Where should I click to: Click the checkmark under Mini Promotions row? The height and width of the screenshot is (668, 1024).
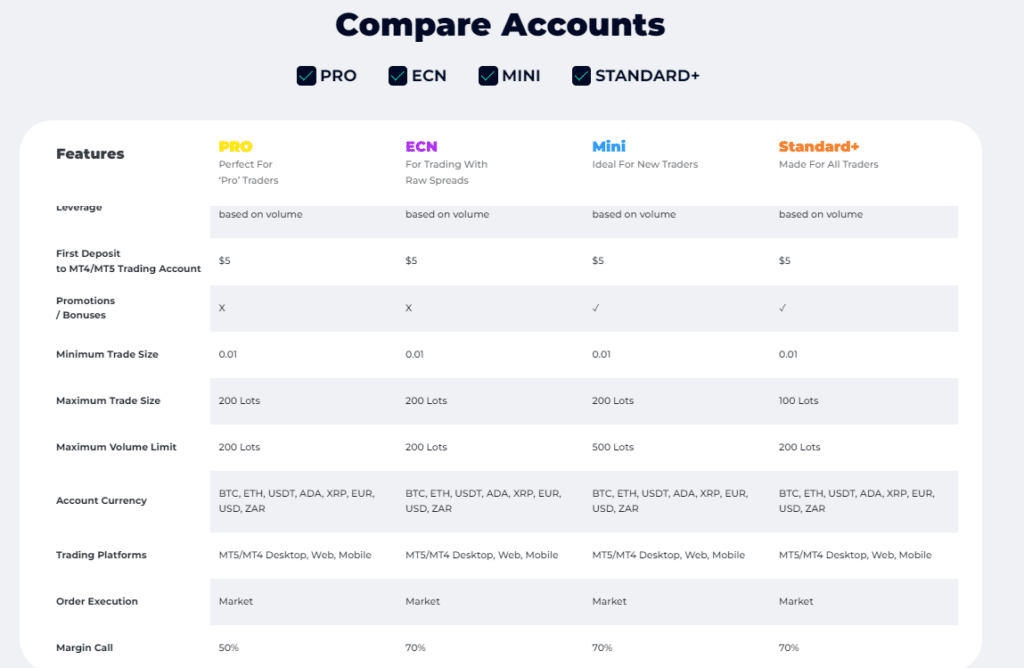click(594, 308)
